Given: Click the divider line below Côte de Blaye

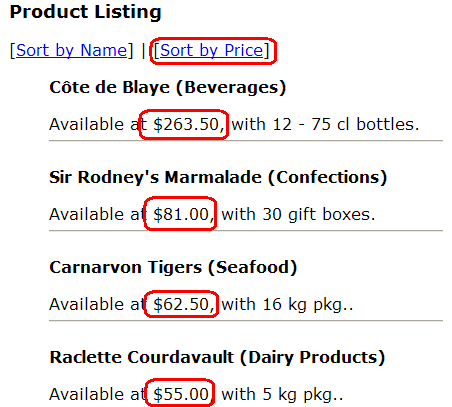Looking at the screenshot, I should point(246,141).
